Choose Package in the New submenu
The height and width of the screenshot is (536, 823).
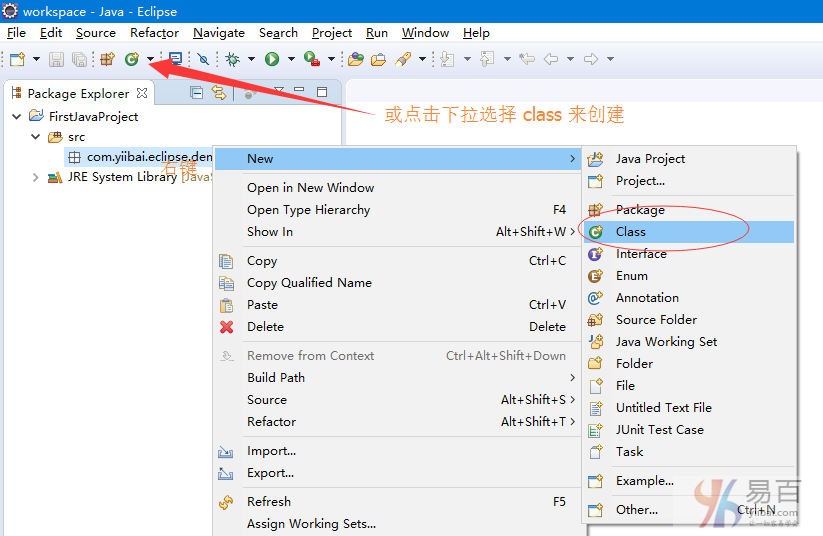pos(689,209)
